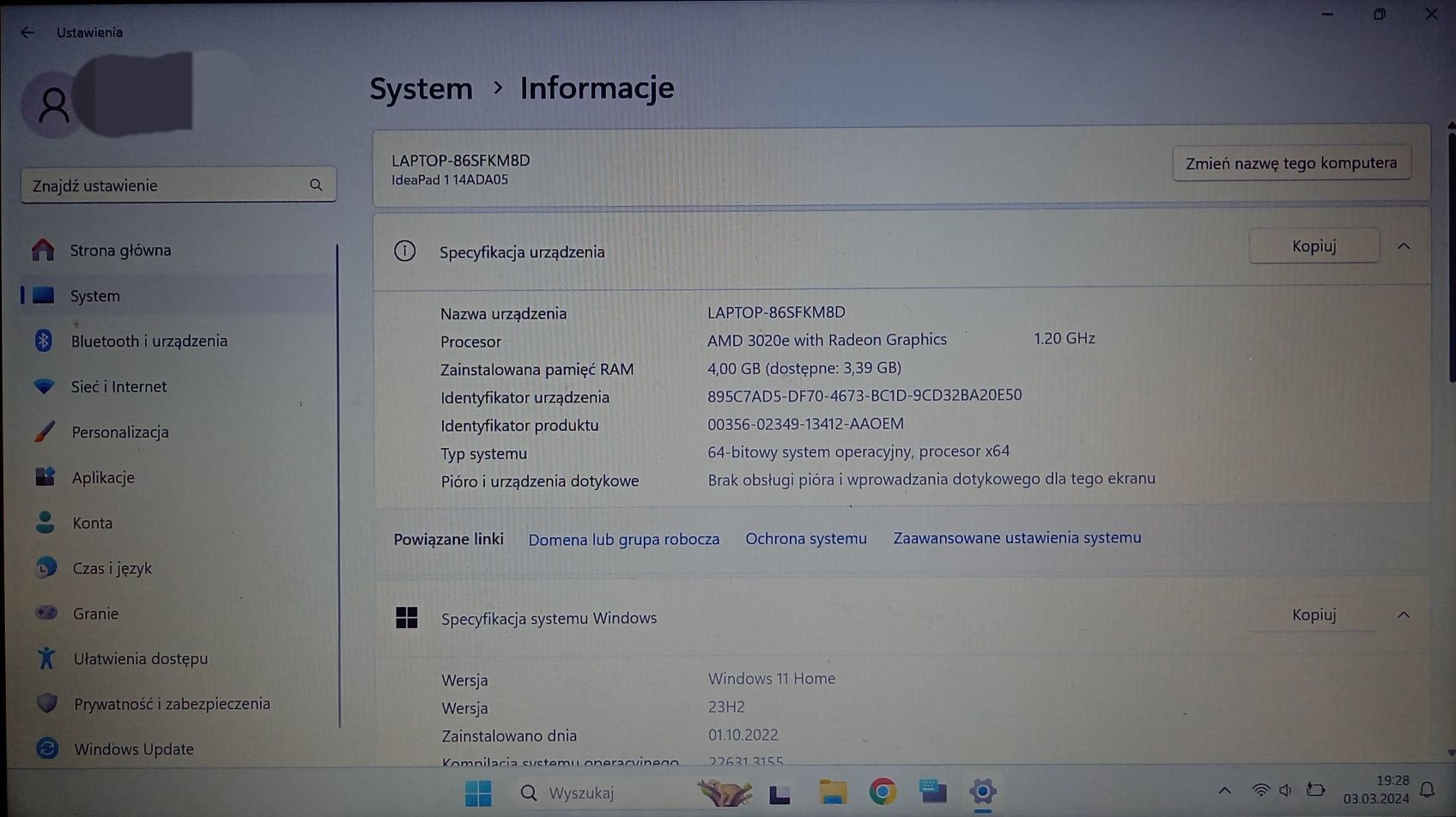The height and width of the screenshot is (817, 1456).
Task: Click the paintbrush Personalizacja icon
Action: (x=45, y=432)
